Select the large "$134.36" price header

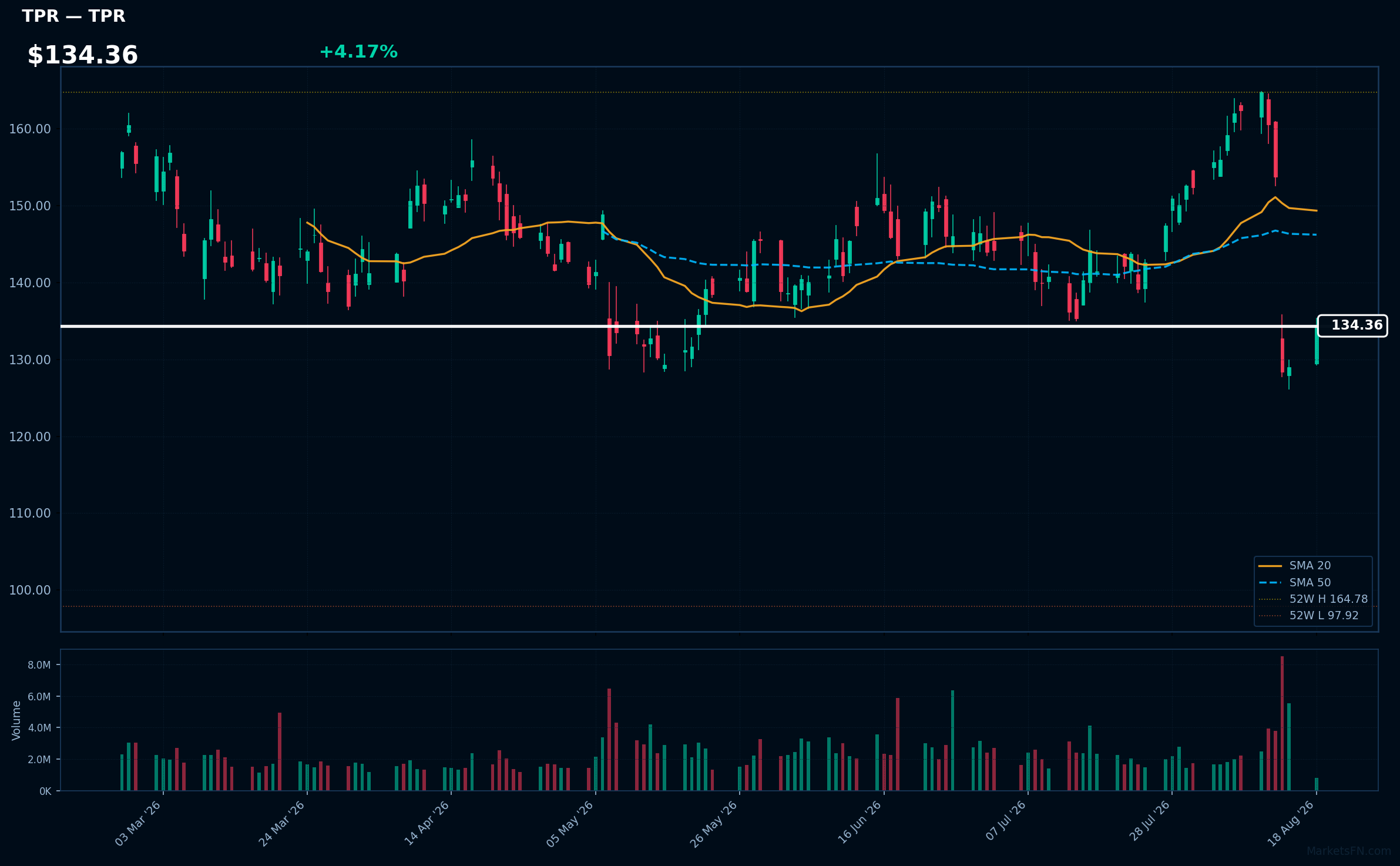click(83, 55)
